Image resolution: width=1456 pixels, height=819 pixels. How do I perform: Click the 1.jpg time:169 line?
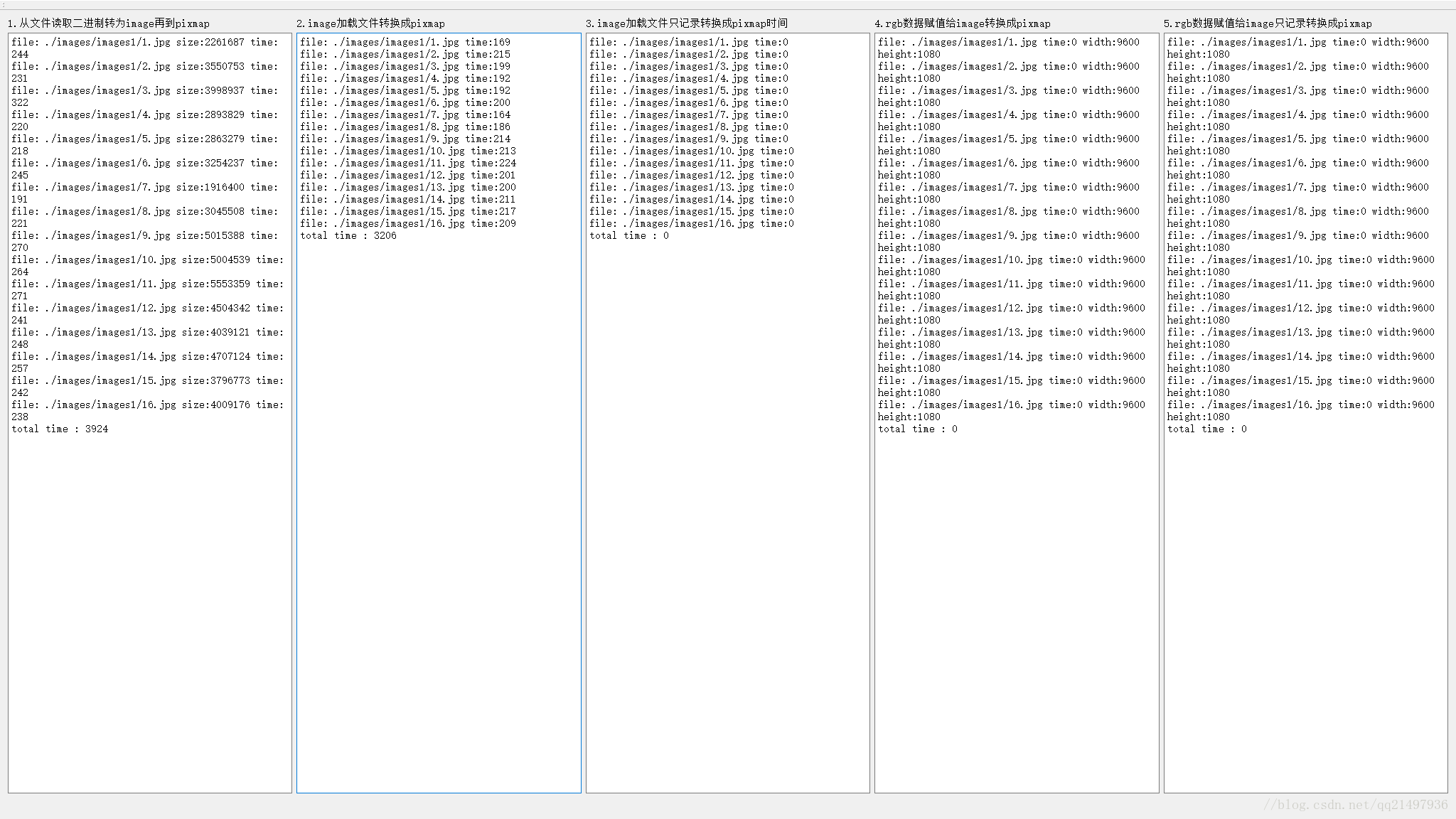tap(405, 43)
